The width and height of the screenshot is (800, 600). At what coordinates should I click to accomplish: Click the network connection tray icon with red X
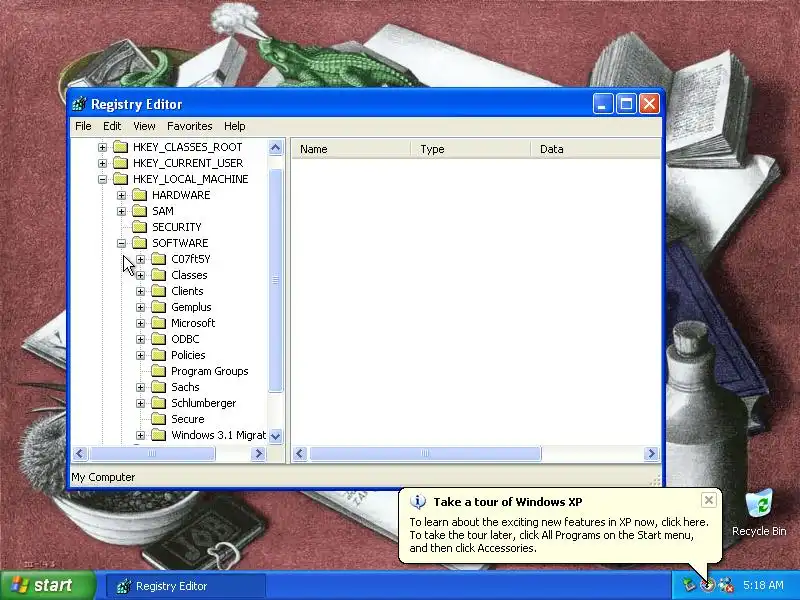(x=726, y=585)
